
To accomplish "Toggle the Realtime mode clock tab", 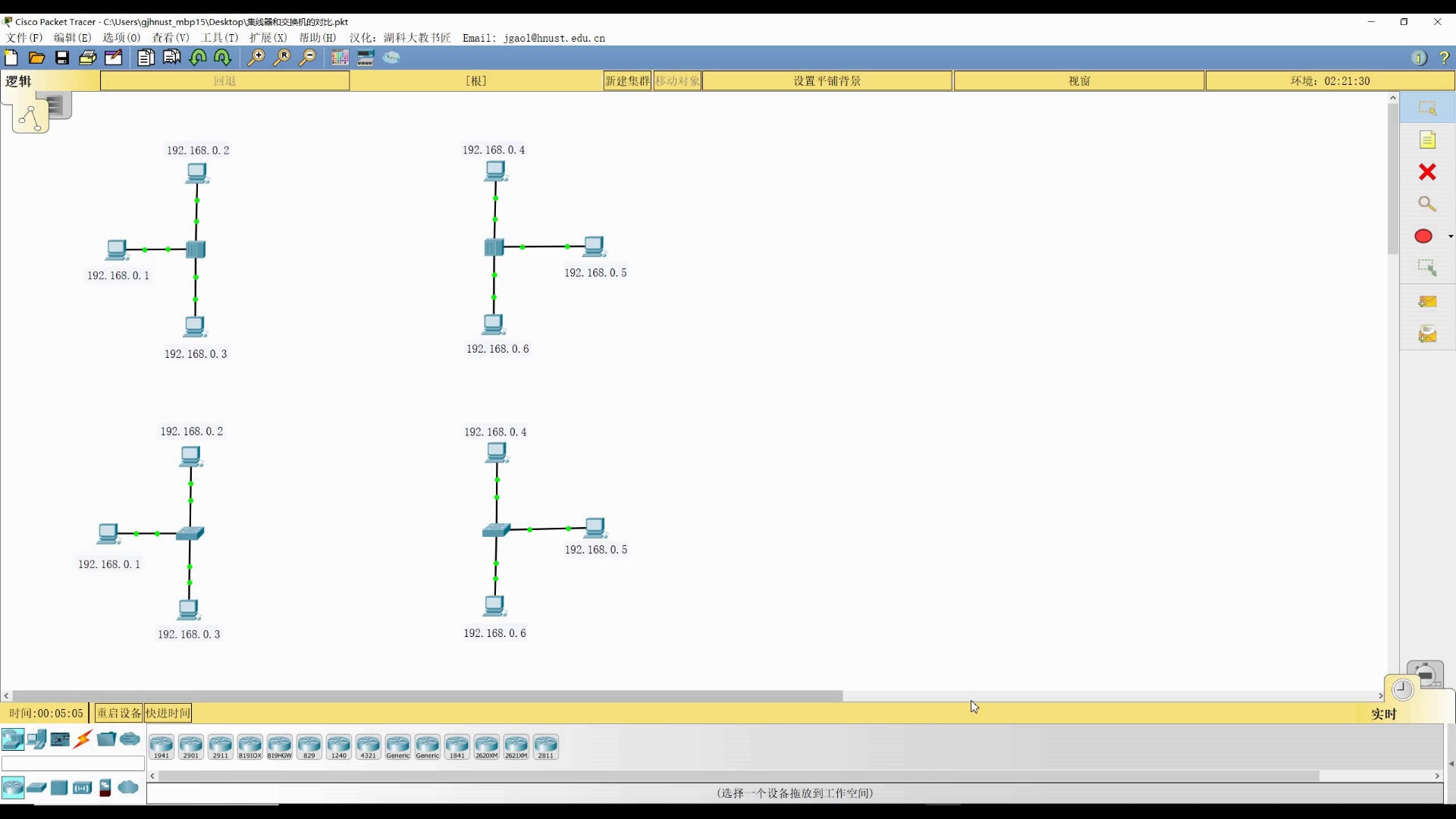I will point(1403,689).
